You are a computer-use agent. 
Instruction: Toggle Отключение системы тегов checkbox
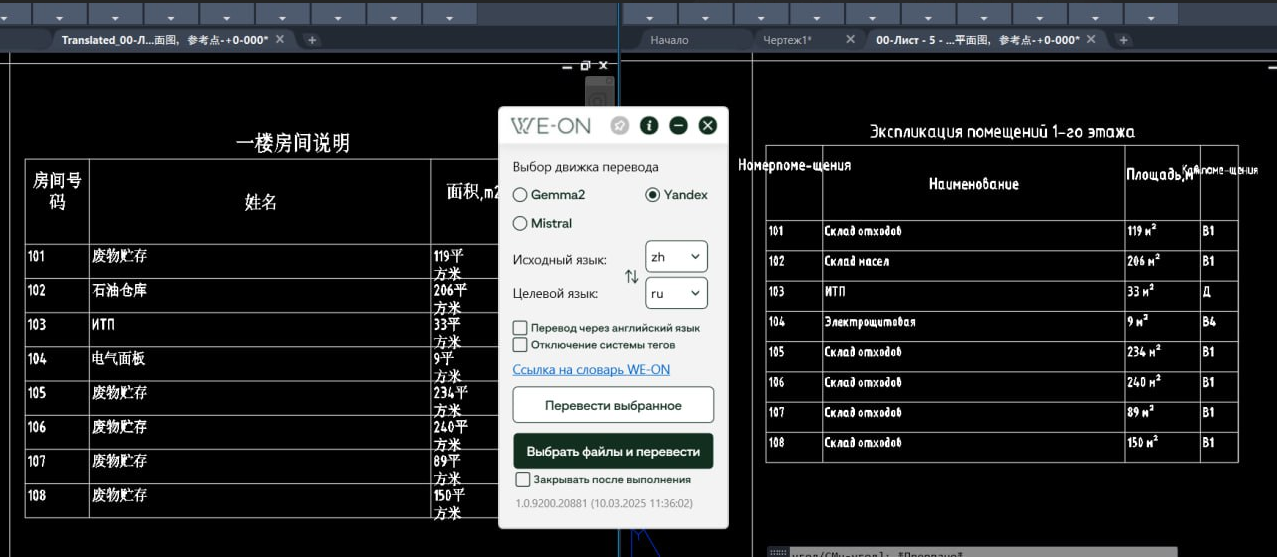520,345
